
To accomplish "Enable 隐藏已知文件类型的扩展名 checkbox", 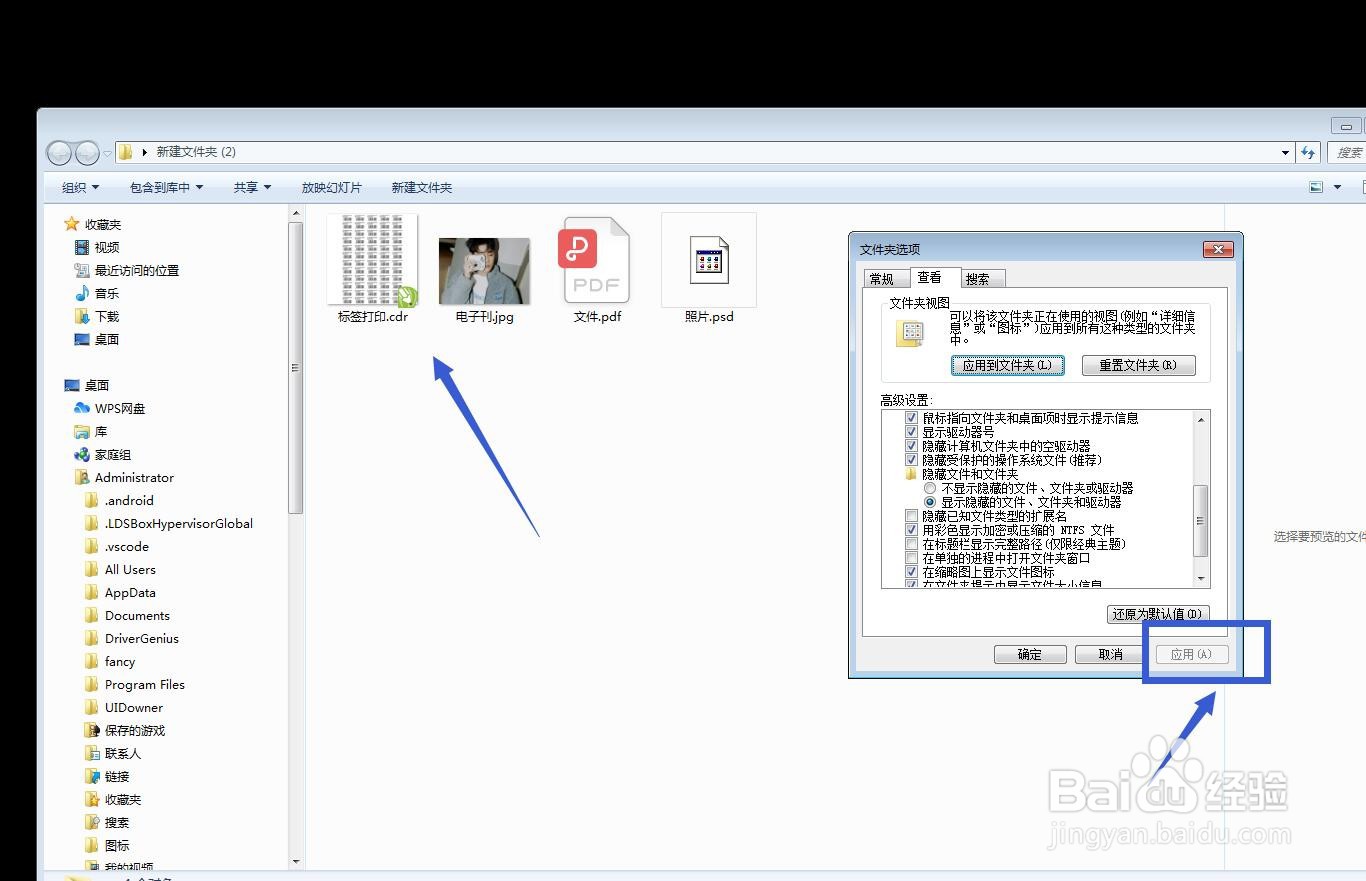I will coord(911,515).
